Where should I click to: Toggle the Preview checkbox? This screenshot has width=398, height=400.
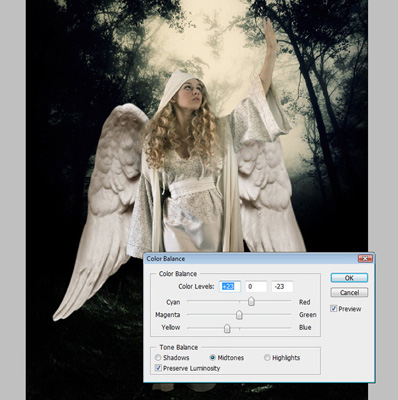coord(333,309)
